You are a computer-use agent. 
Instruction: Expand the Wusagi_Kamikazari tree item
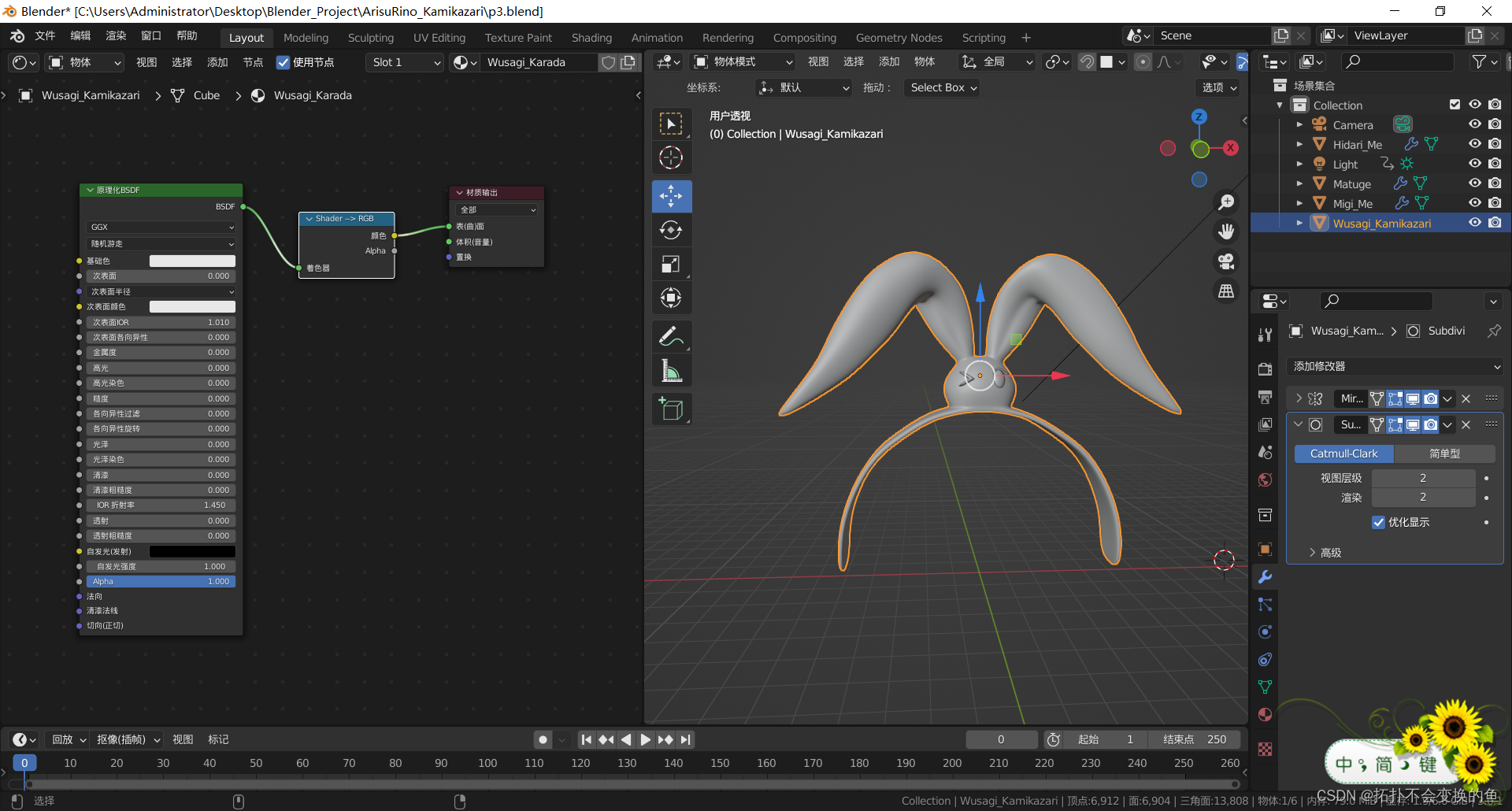coord(1299,223)
